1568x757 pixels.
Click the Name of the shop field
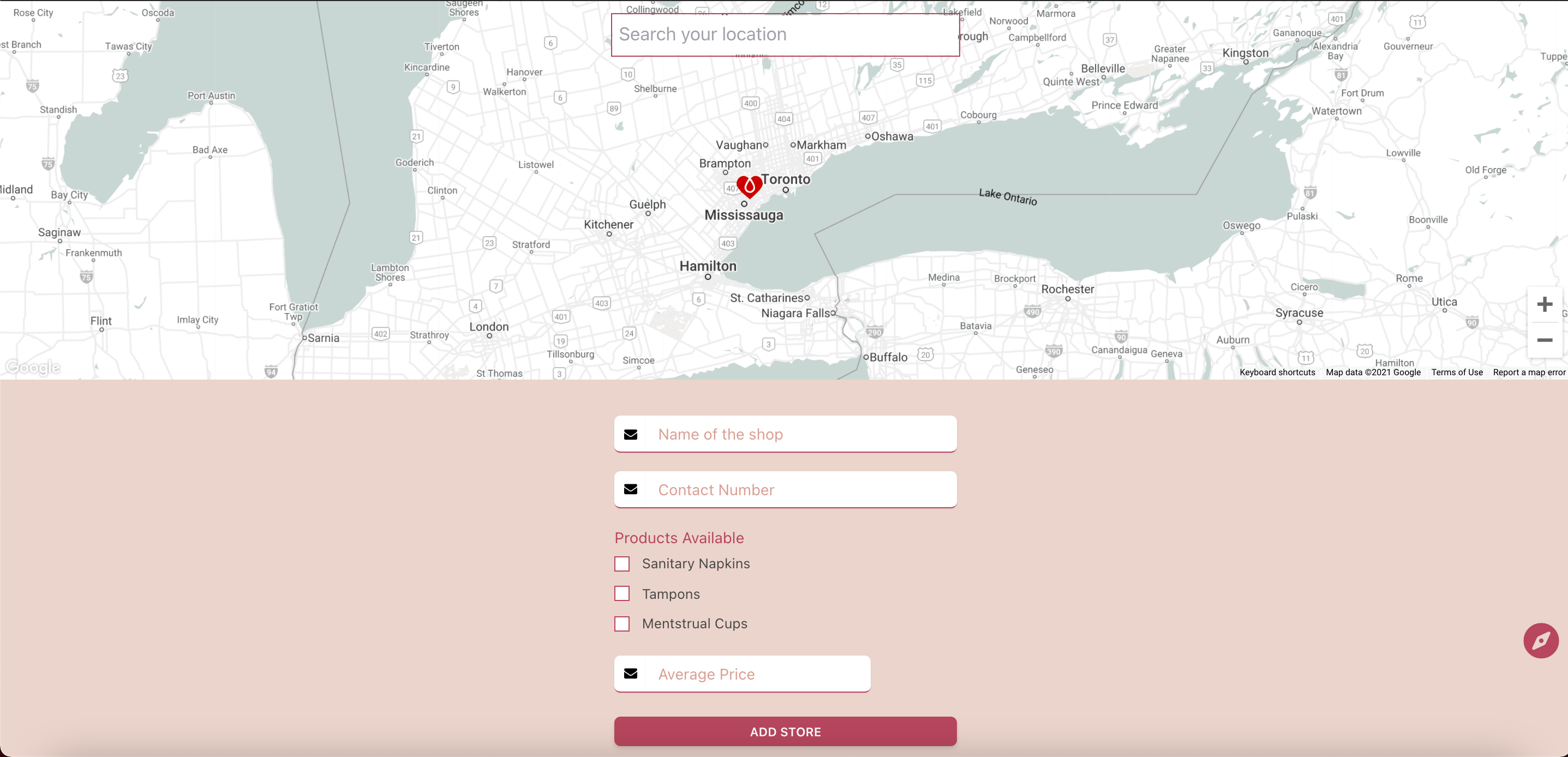(x=800, y=435)
